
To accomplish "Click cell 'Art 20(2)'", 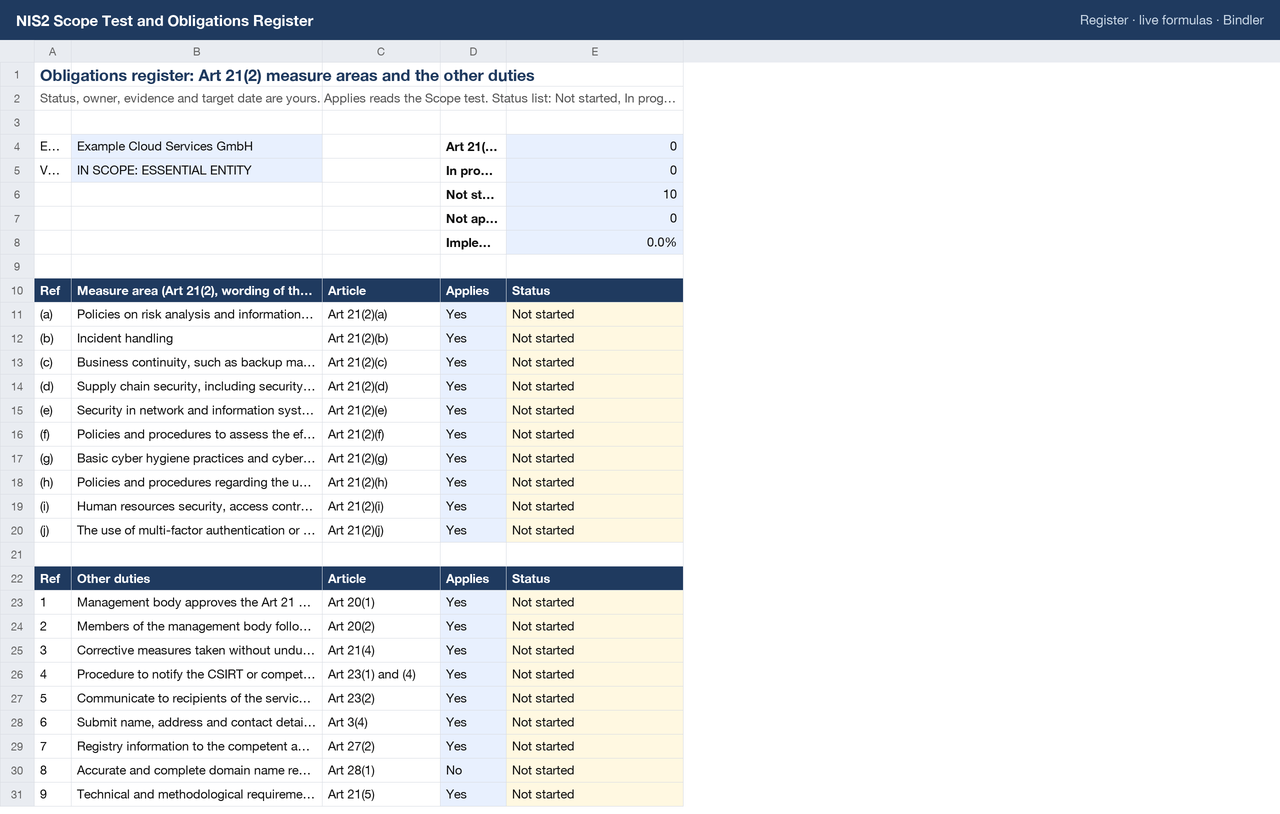I will [x=381, y=627].
